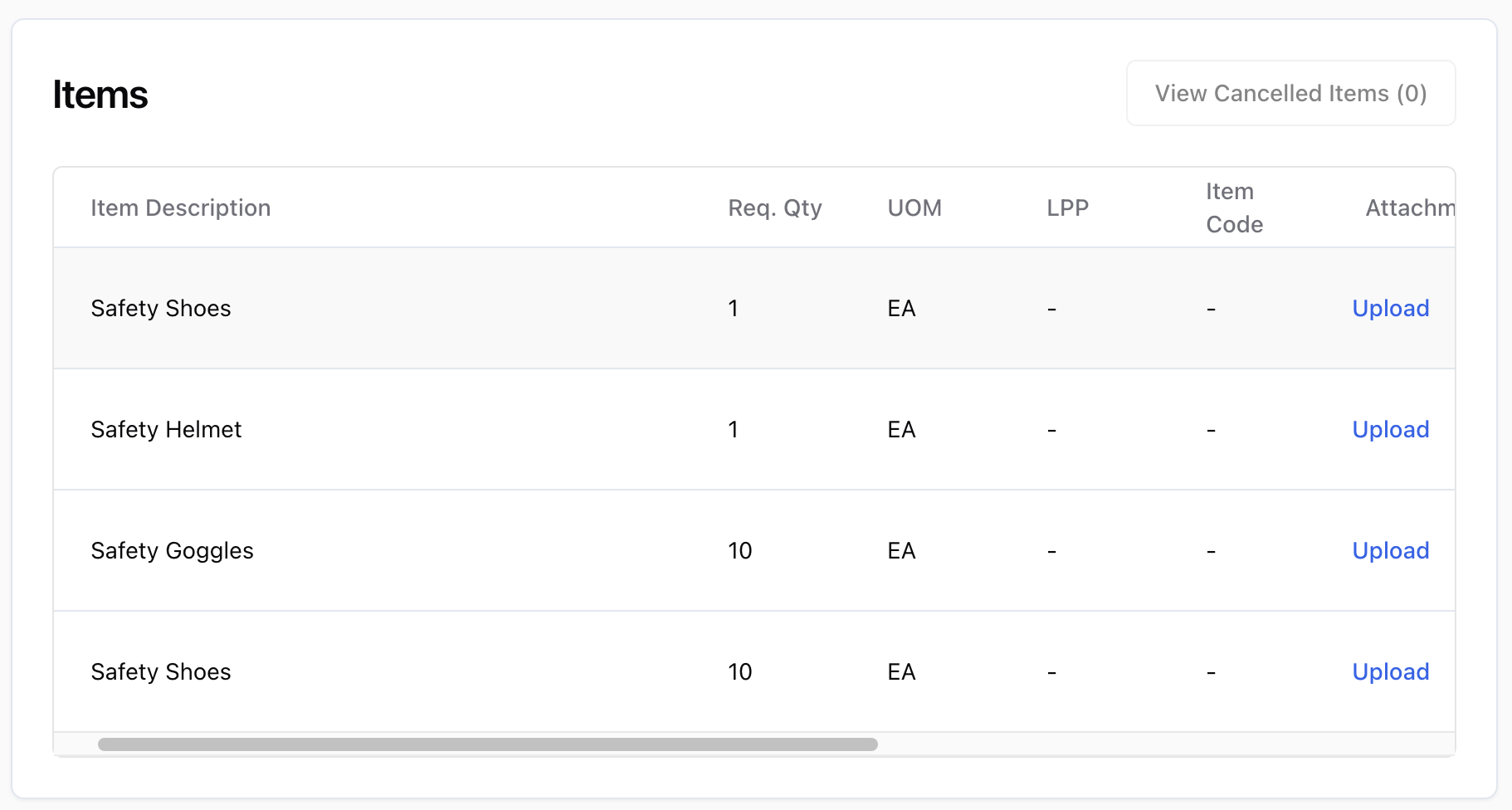Click the UOM column header
The image size is (1512, 810).
915,207
